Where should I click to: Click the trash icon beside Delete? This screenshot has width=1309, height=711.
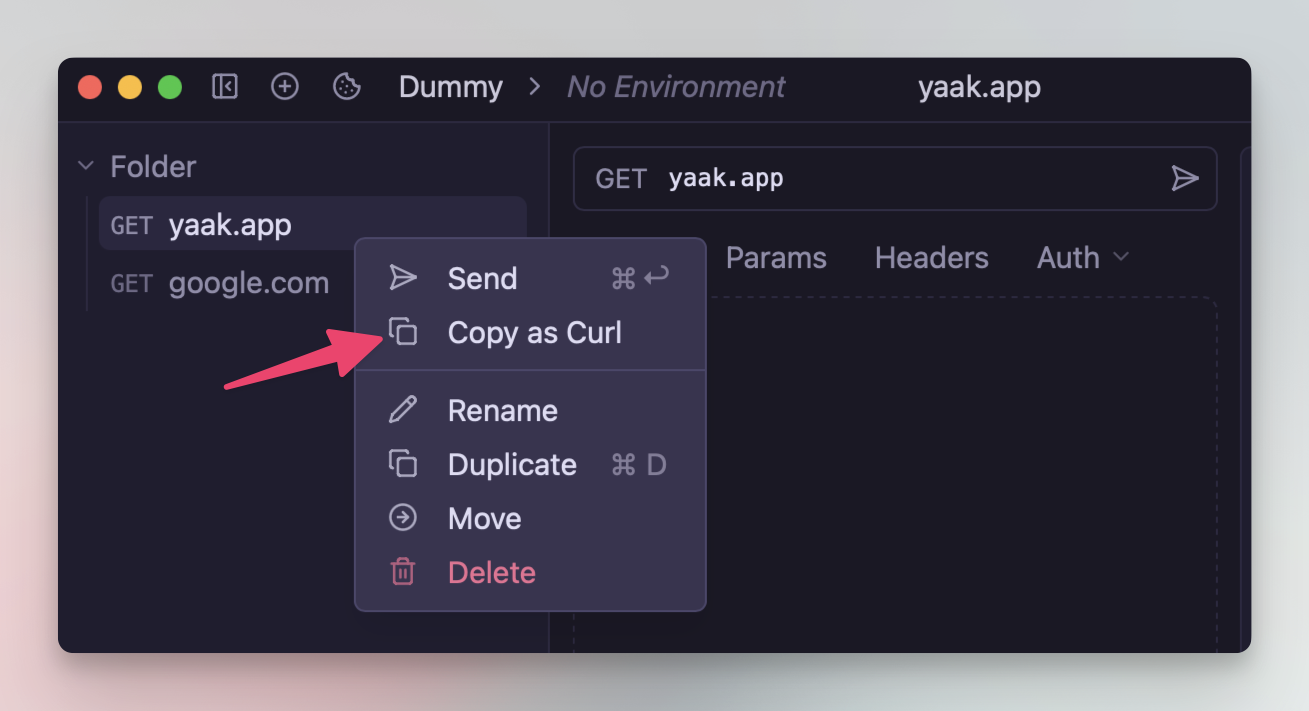tap(402, 572)
